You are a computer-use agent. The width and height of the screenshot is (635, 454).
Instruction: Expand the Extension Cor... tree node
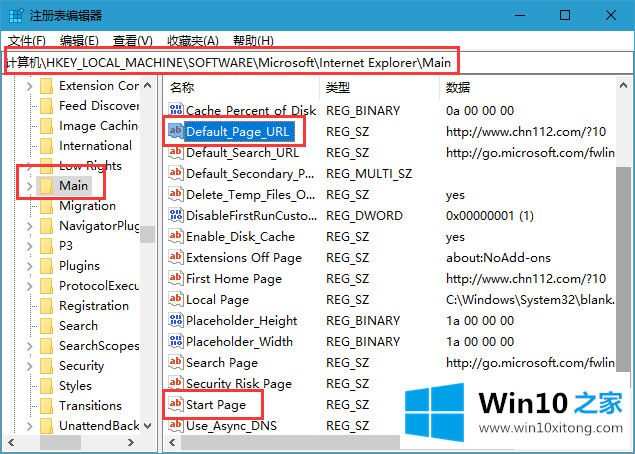click(x=30, y=86)
